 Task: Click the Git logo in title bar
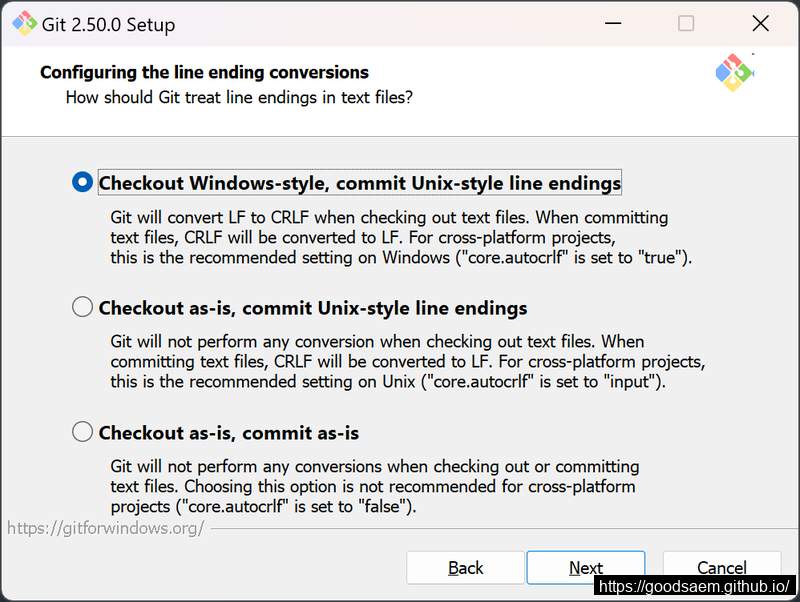[x=24, y=23]
